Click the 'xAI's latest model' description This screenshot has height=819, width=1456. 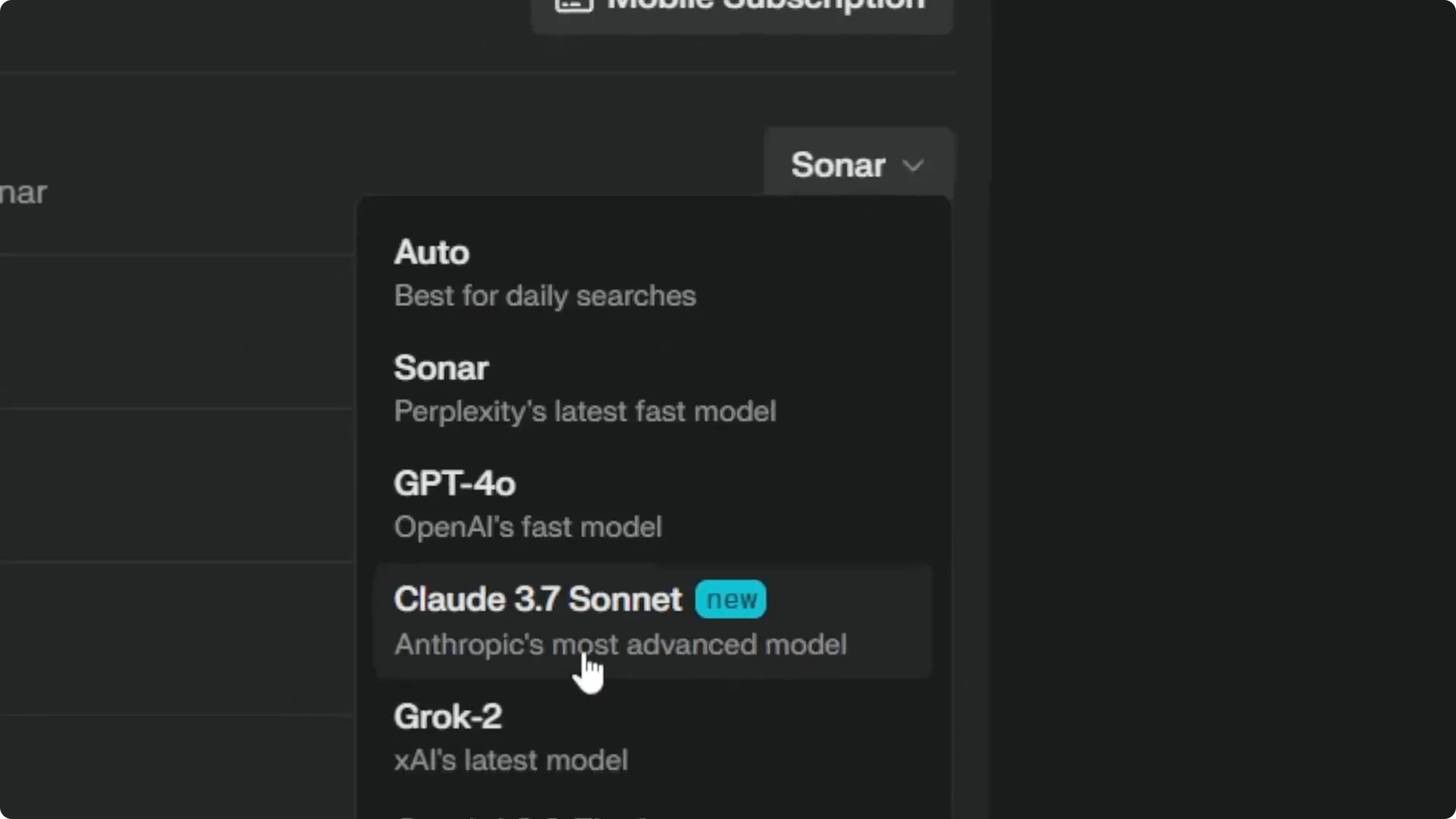click(x=510, y=761)
